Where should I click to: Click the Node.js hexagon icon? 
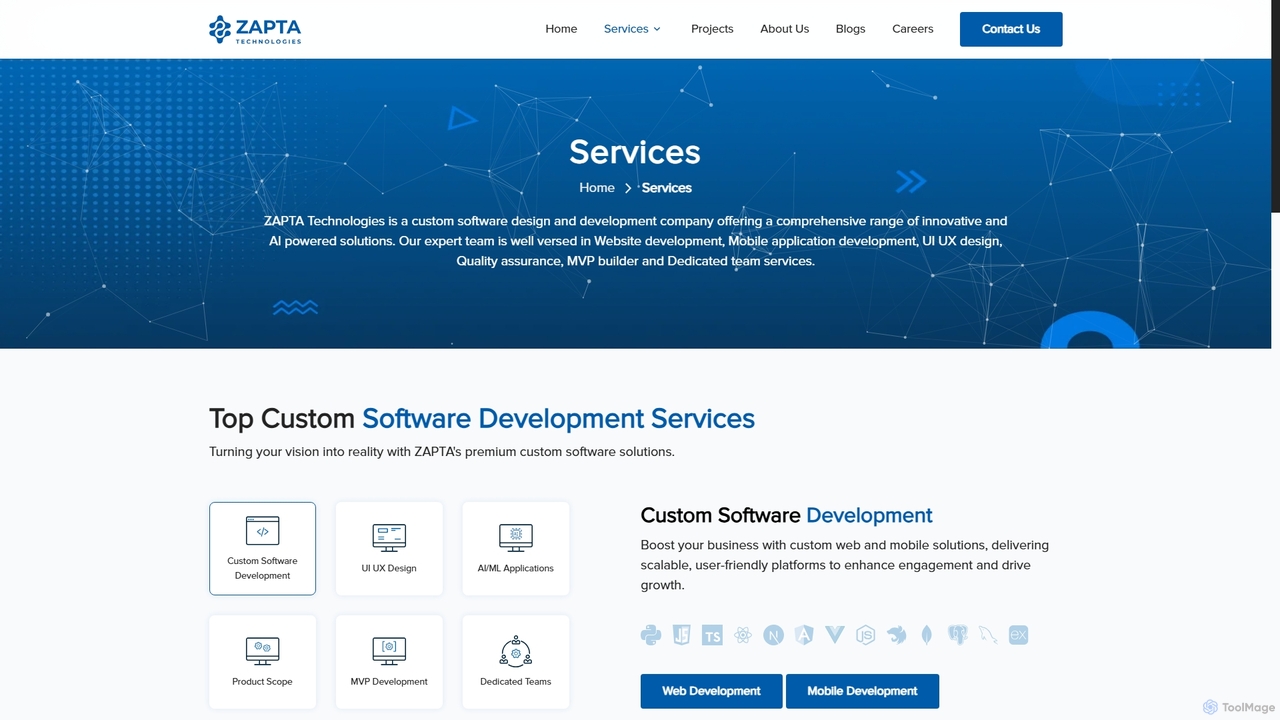pyautogui.click(x=865, y=635)
